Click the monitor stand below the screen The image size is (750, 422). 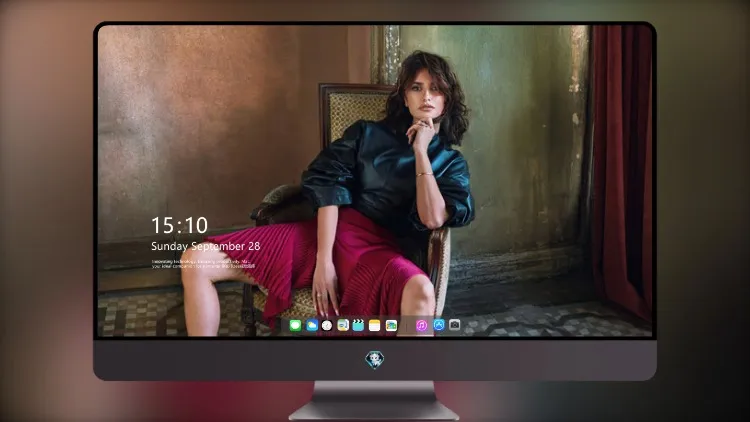tap(375, 401)
